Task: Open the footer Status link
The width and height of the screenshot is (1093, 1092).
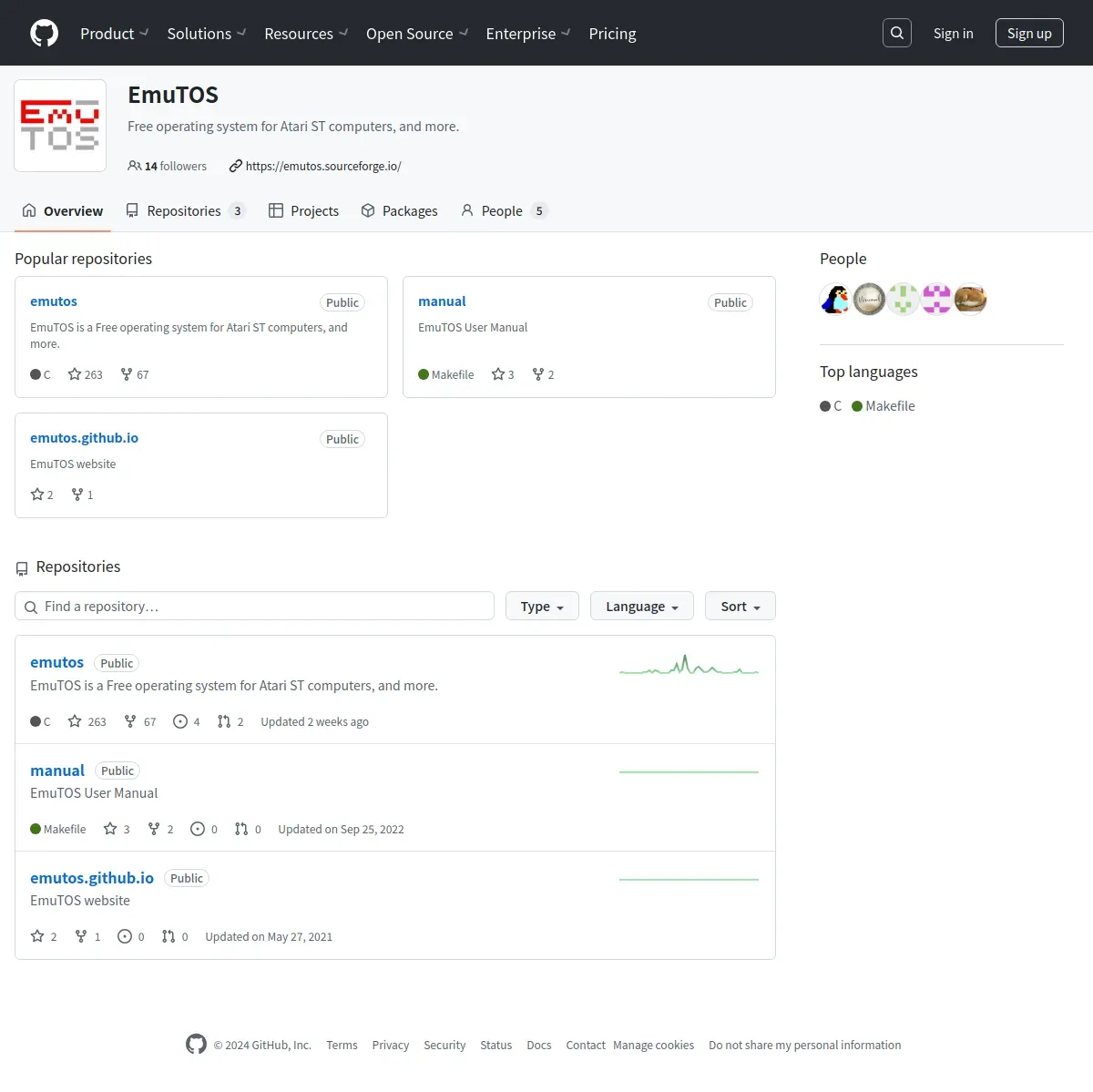Action: [x=496, y=1046]
